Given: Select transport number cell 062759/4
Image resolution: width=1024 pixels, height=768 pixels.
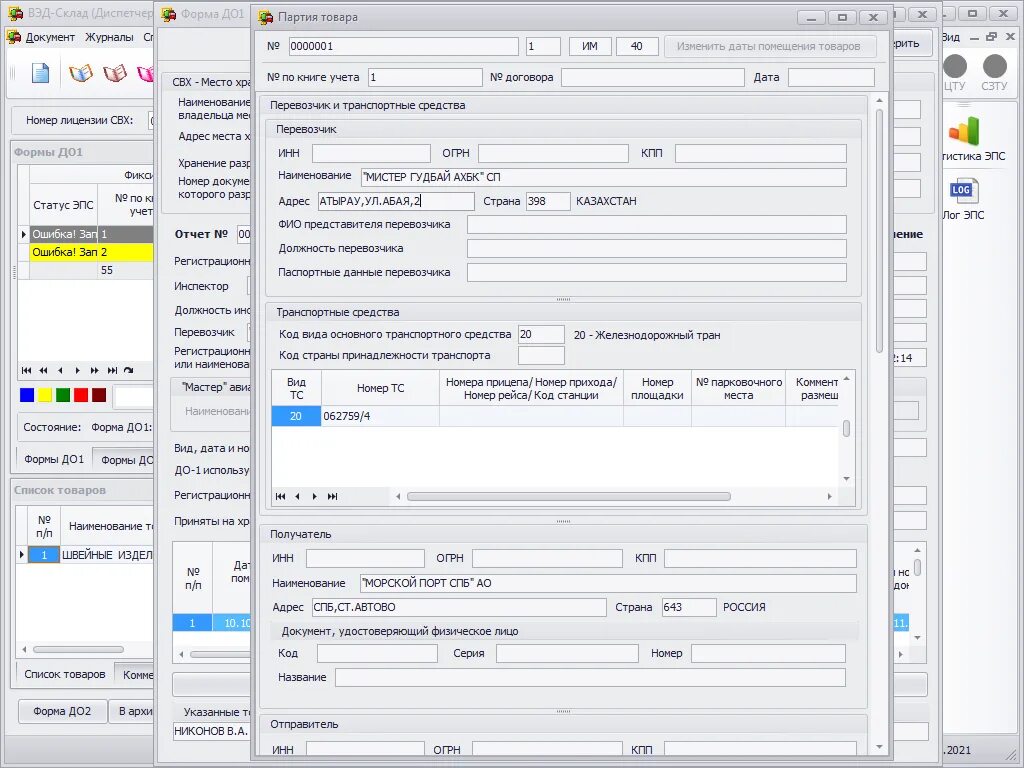Looking at the screenshot, I should click(380, 416).
